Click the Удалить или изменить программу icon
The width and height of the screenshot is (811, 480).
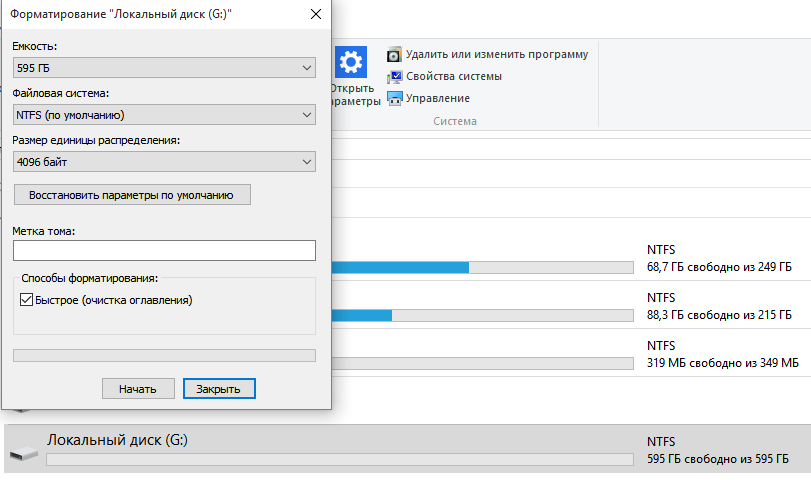point(396,54)
